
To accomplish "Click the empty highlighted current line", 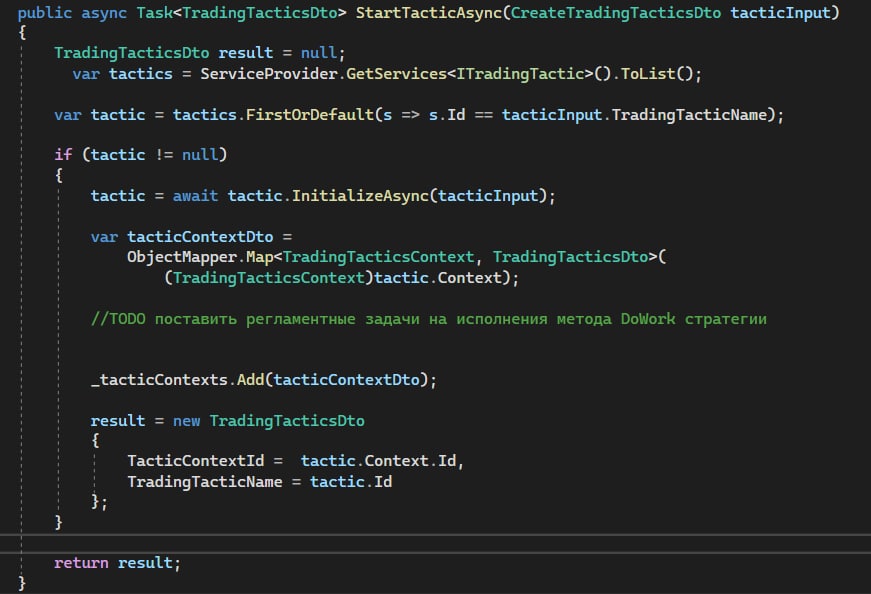I will pos(436,543).
